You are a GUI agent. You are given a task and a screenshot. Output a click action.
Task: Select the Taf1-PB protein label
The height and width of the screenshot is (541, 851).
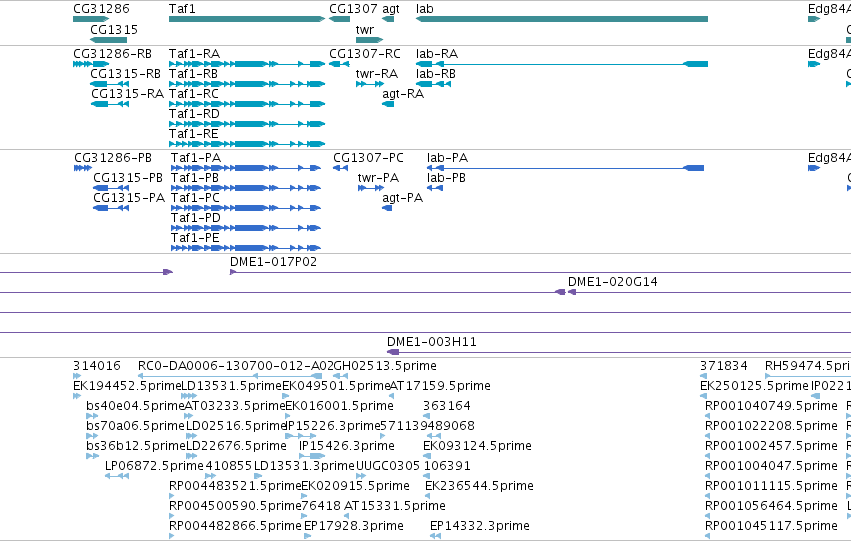pos(195,178)
